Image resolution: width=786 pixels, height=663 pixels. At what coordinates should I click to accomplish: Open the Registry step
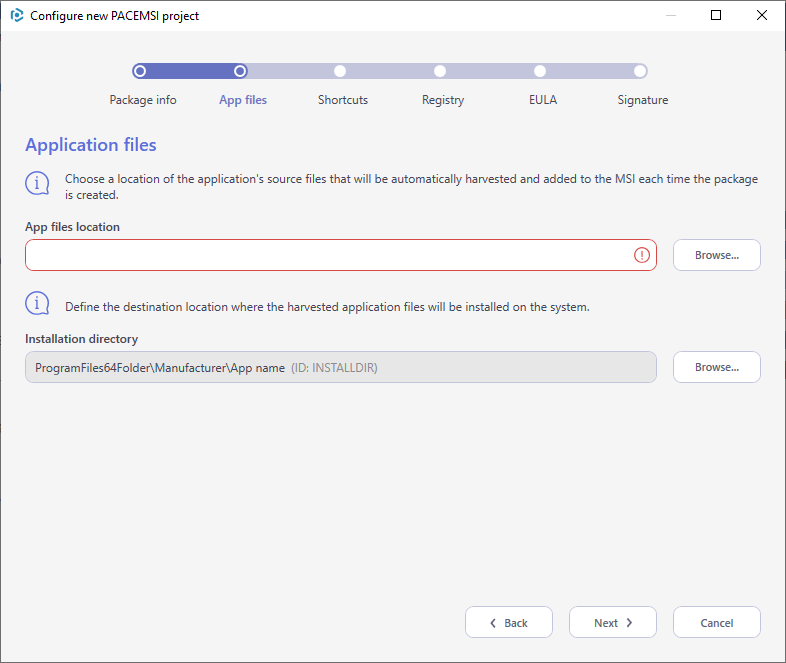point(443,100)
